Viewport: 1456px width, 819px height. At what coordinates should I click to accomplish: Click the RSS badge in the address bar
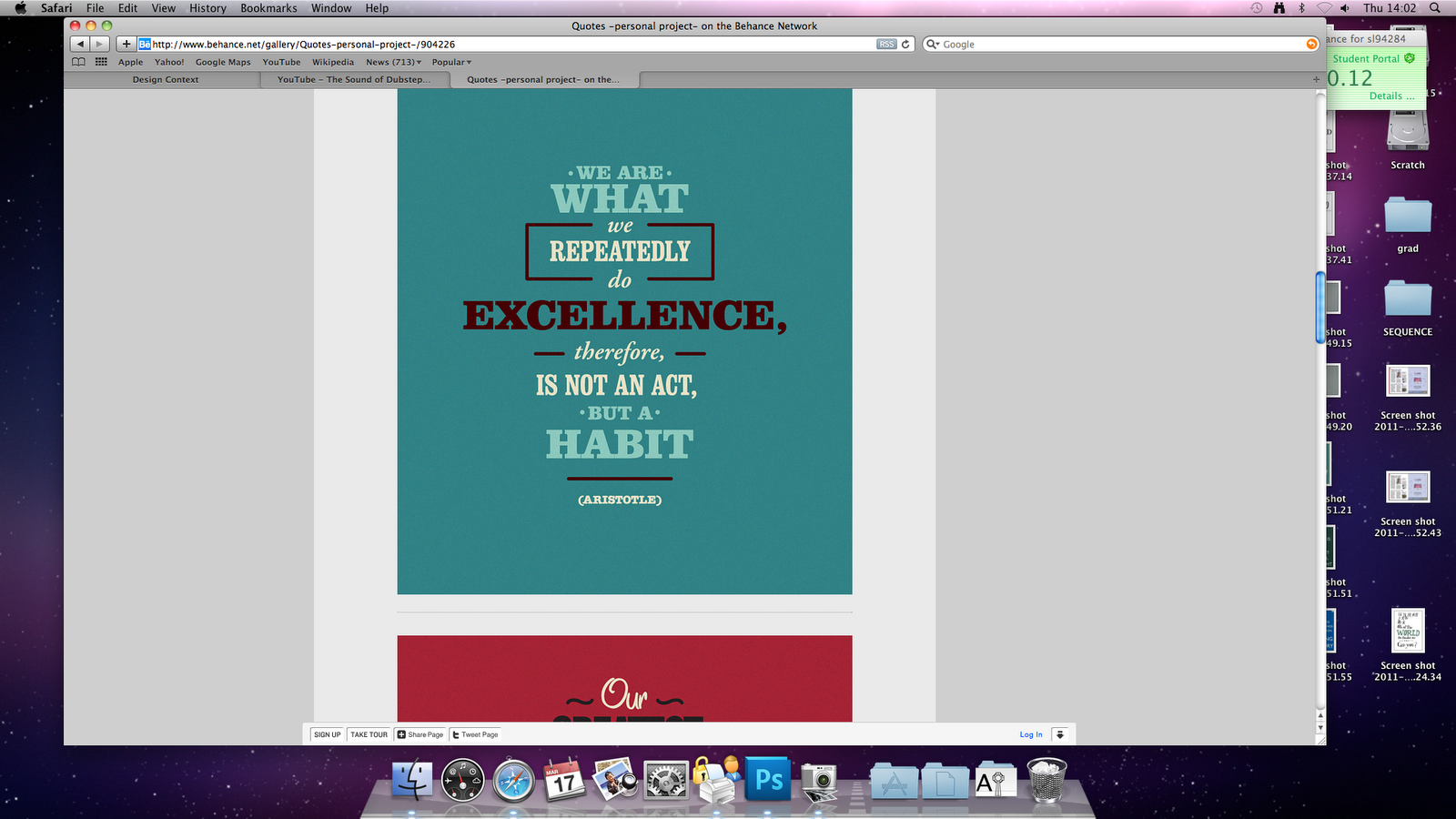[x=886, y=44]
